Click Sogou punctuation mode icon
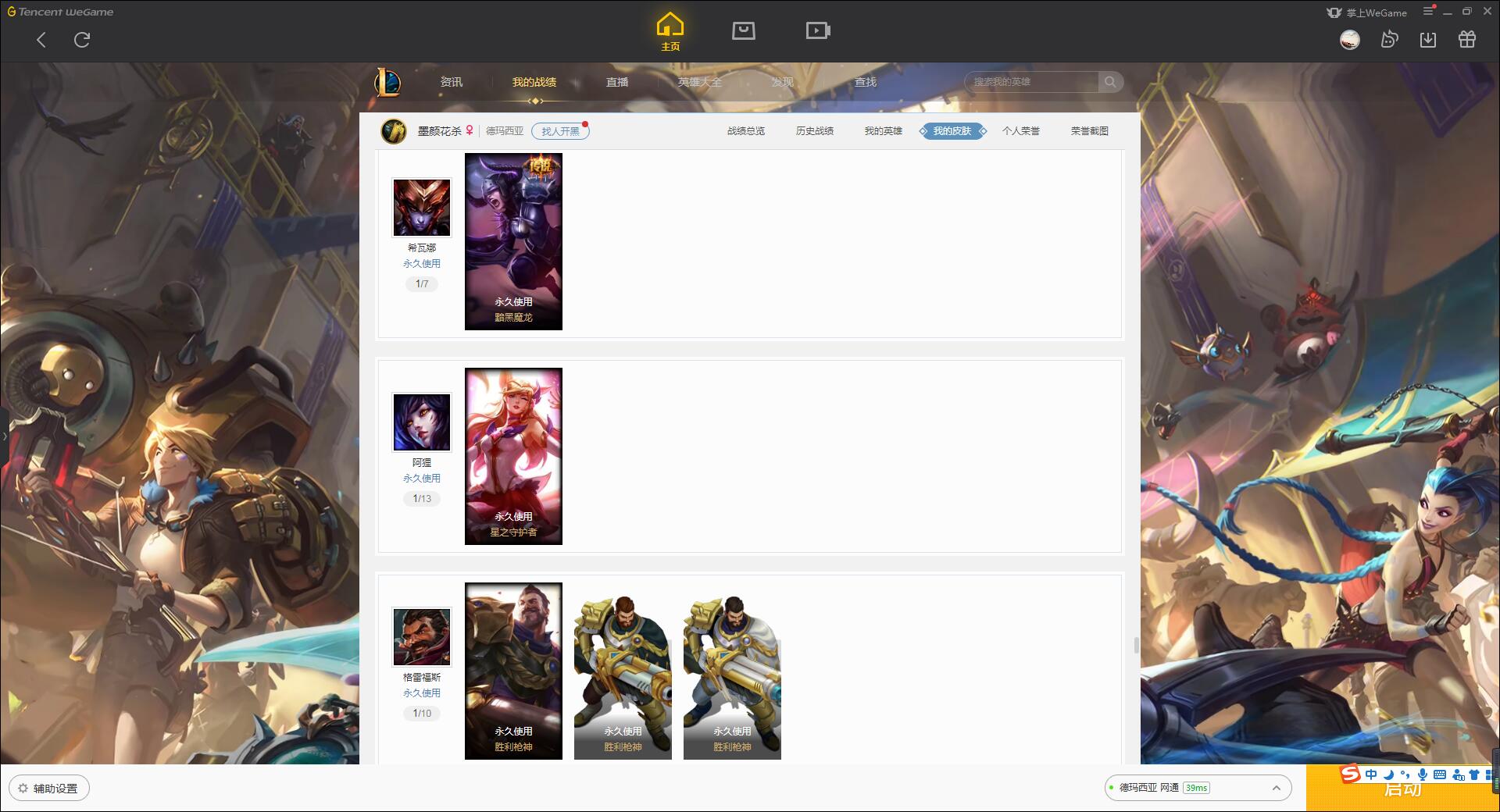The height and width of the screenshot is (812, 1500). pyautogui.click(x=1405, y=775)
